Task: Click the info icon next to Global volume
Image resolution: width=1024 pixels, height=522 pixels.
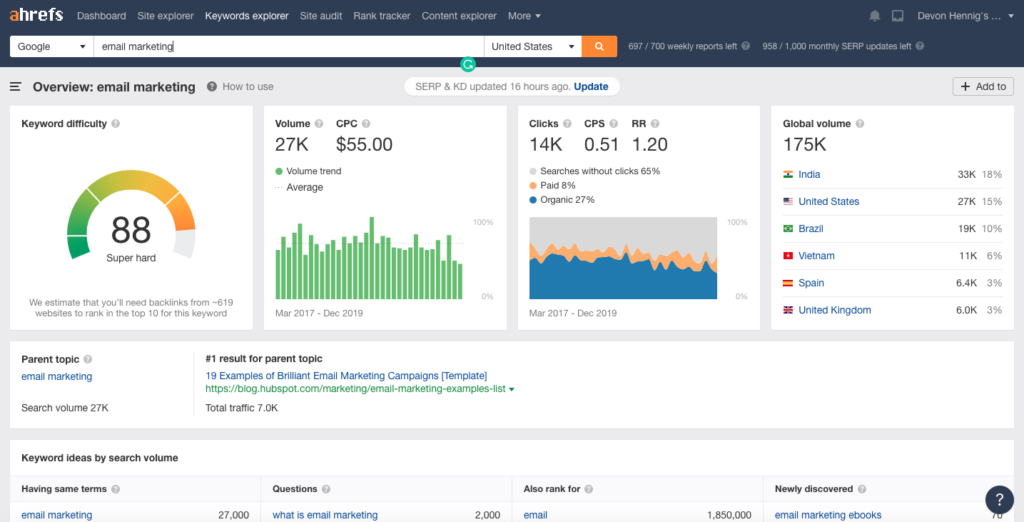Action: (x=861, y=124)
